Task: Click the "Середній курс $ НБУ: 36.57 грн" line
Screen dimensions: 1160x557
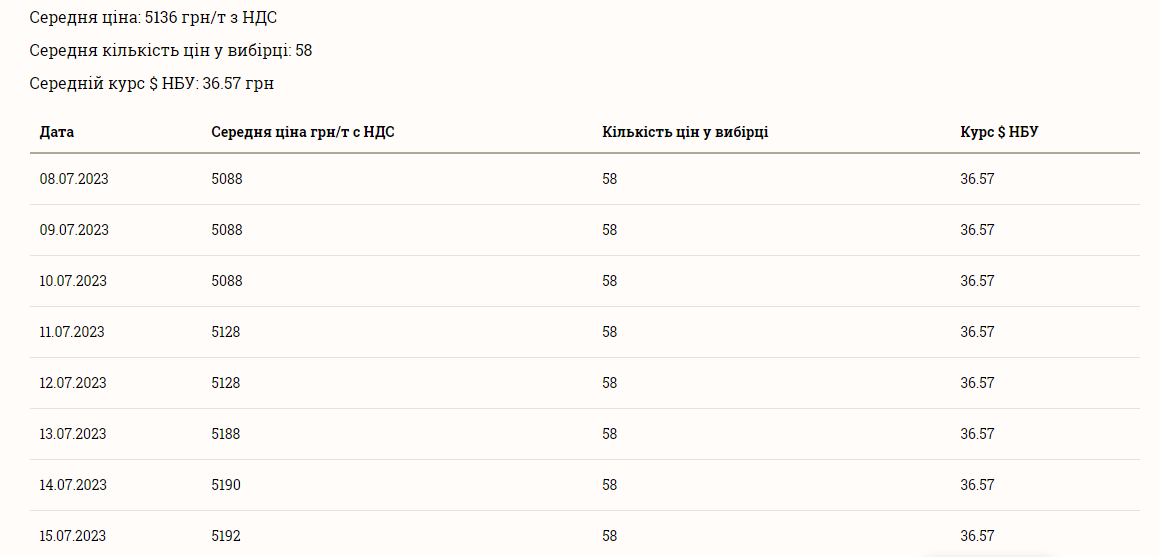Action: click(152, 84)
